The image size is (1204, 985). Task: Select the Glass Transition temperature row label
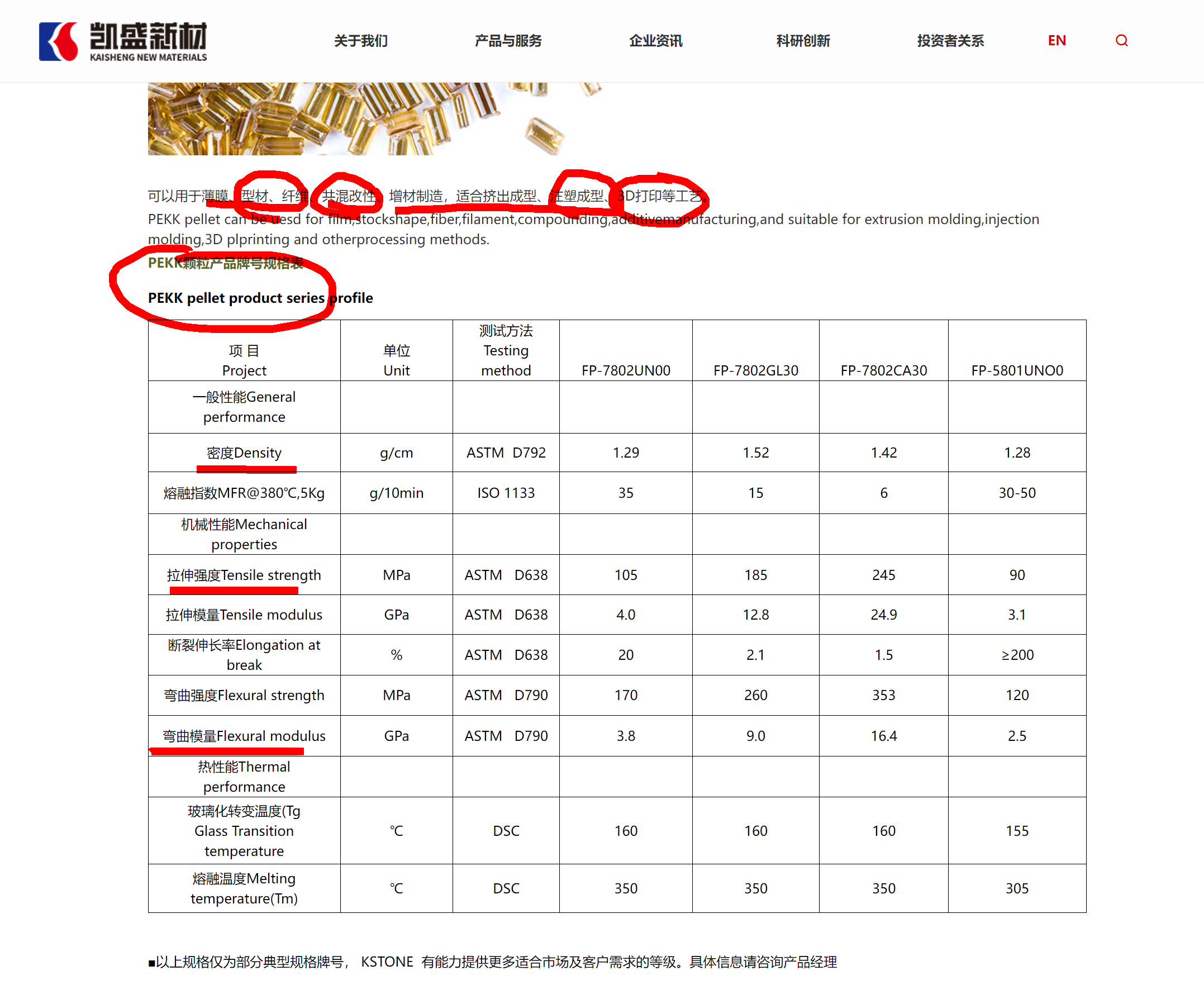click(244, 831)
